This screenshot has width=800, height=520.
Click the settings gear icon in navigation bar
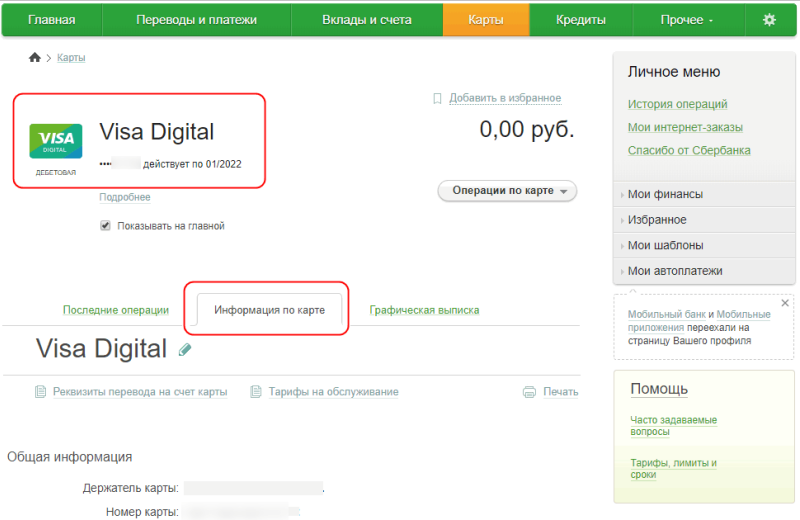point(769,20)
